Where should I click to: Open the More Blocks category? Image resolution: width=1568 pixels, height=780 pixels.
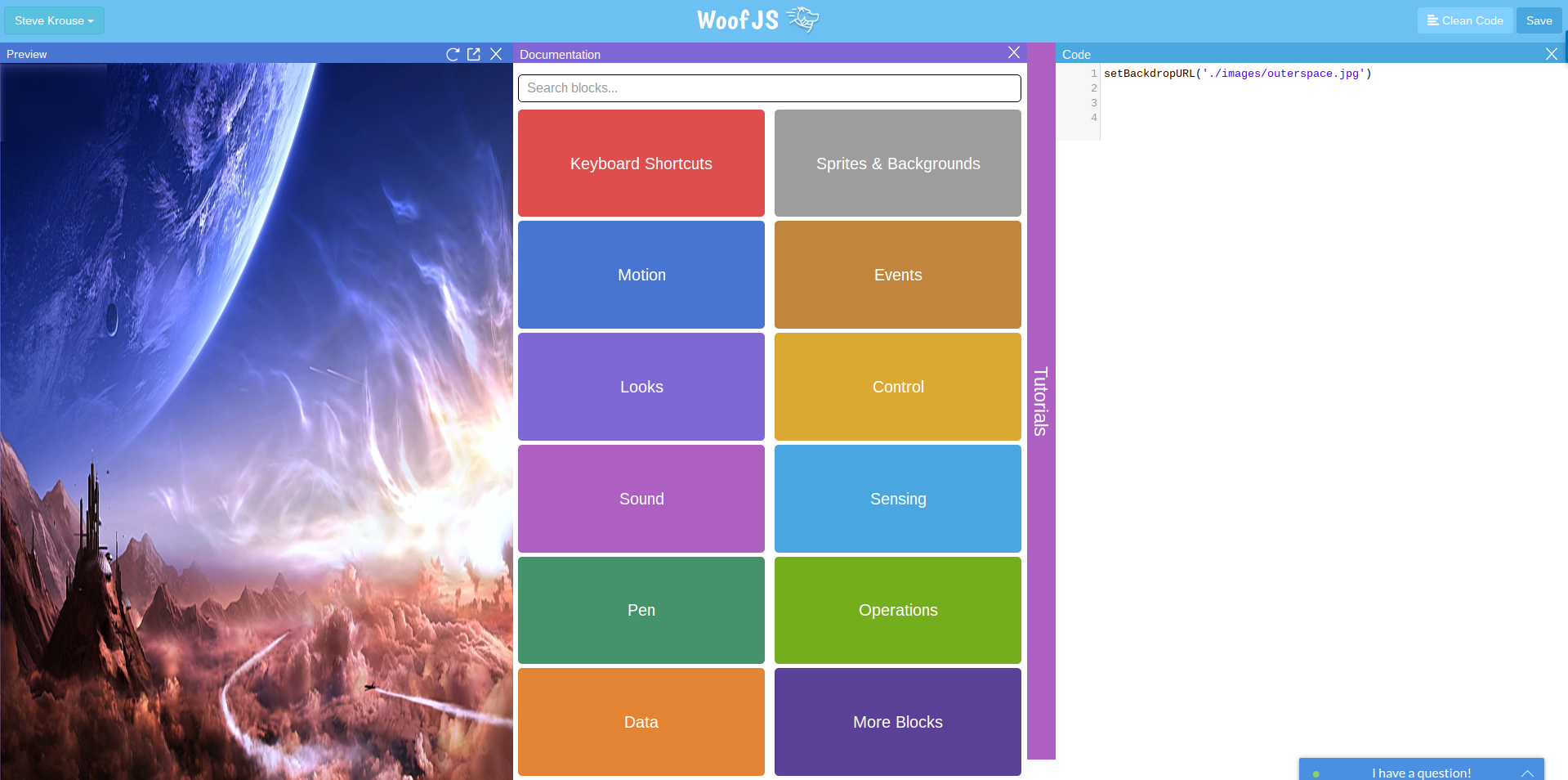click(898, 722)
